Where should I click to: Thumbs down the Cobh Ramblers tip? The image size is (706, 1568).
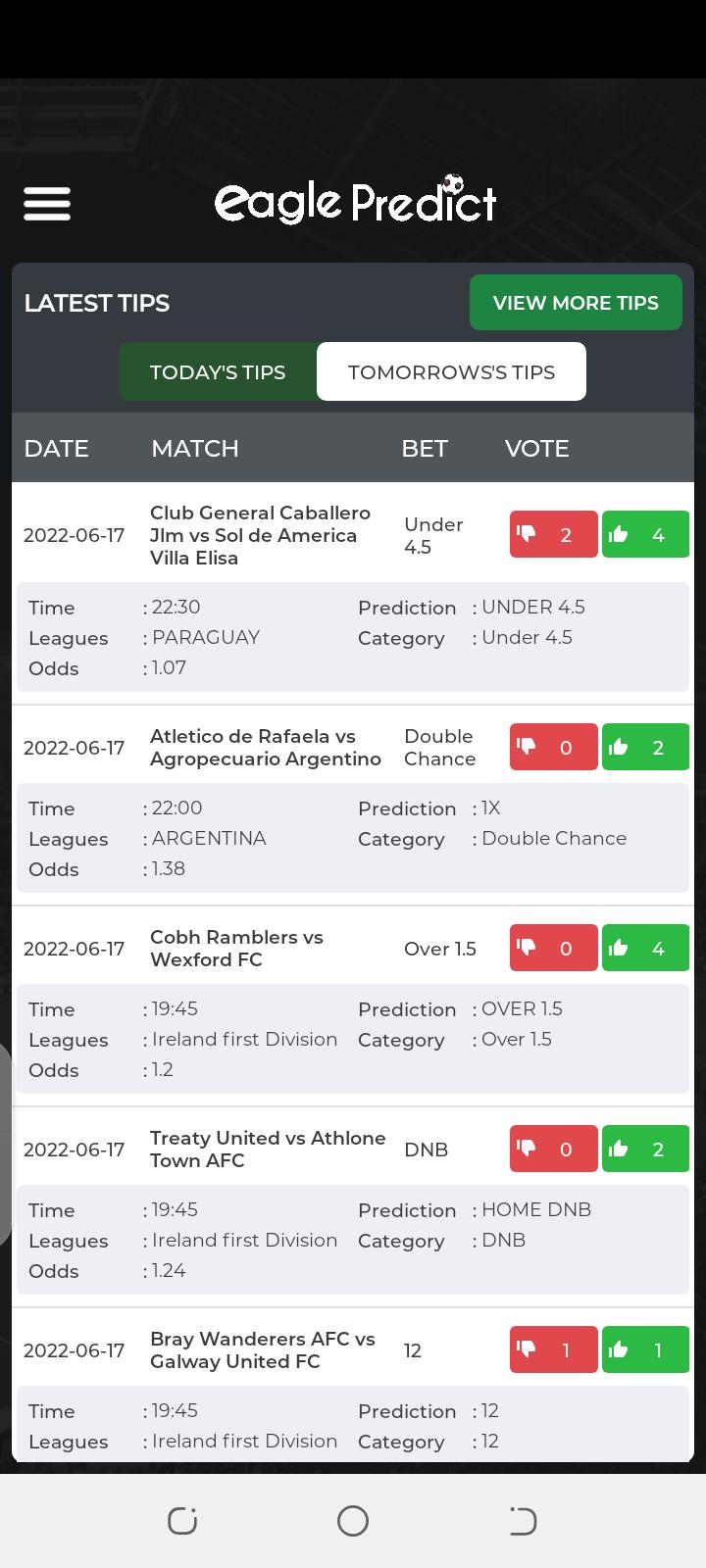coord(553,948)
